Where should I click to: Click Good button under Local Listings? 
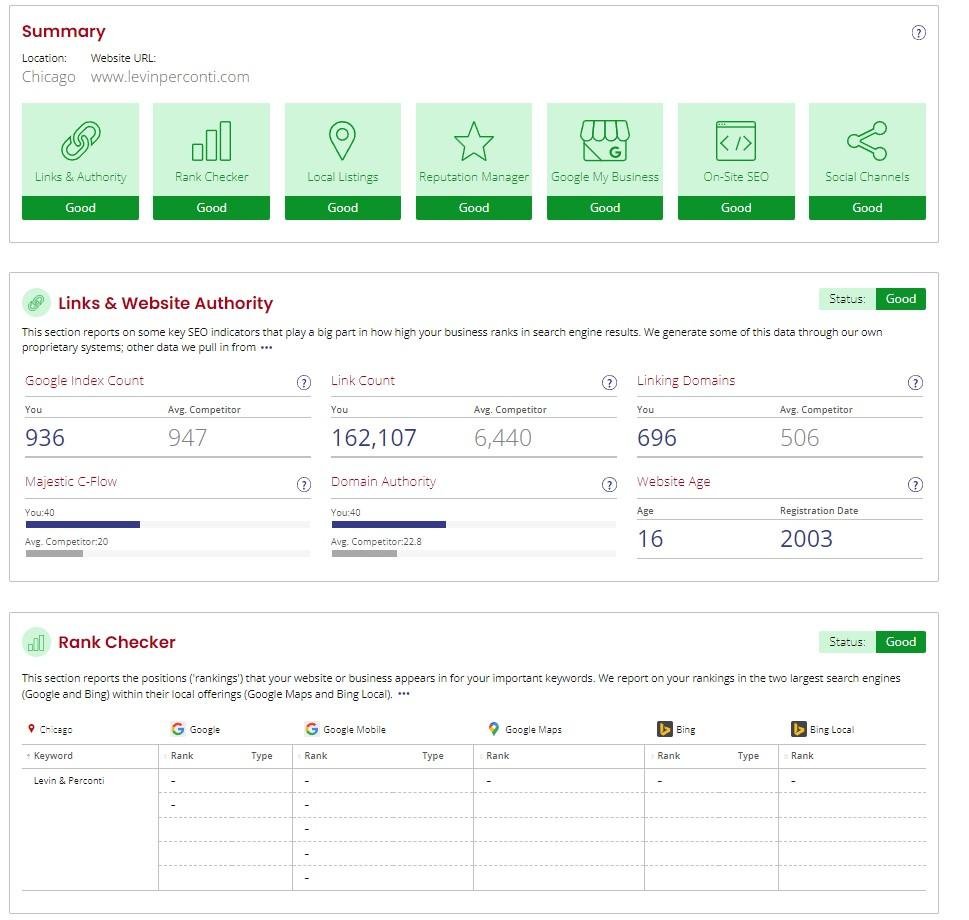point(342,208)
